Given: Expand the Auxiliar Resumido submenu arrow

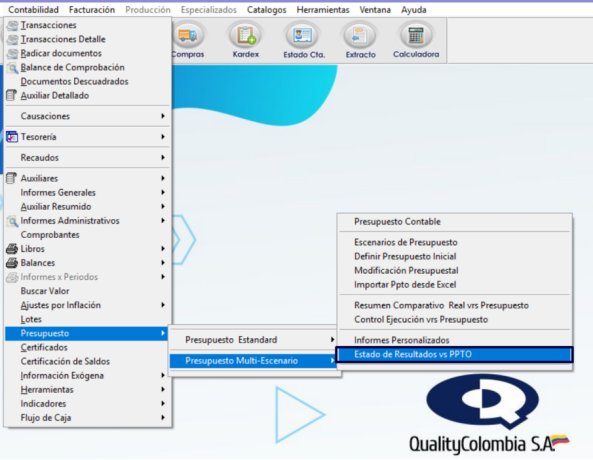Looking at the screenshot, I should click(163, 207).
